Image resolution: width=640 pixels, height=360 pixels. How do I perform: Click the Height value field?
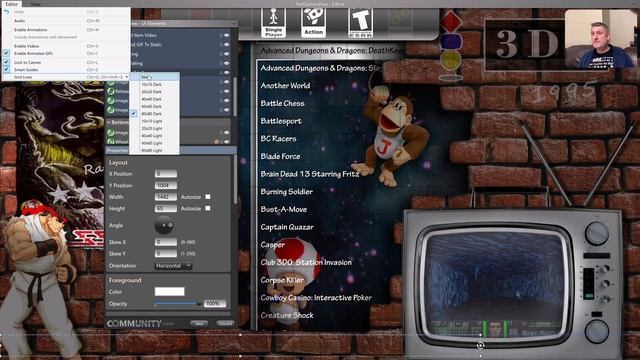tap(166, 208)
